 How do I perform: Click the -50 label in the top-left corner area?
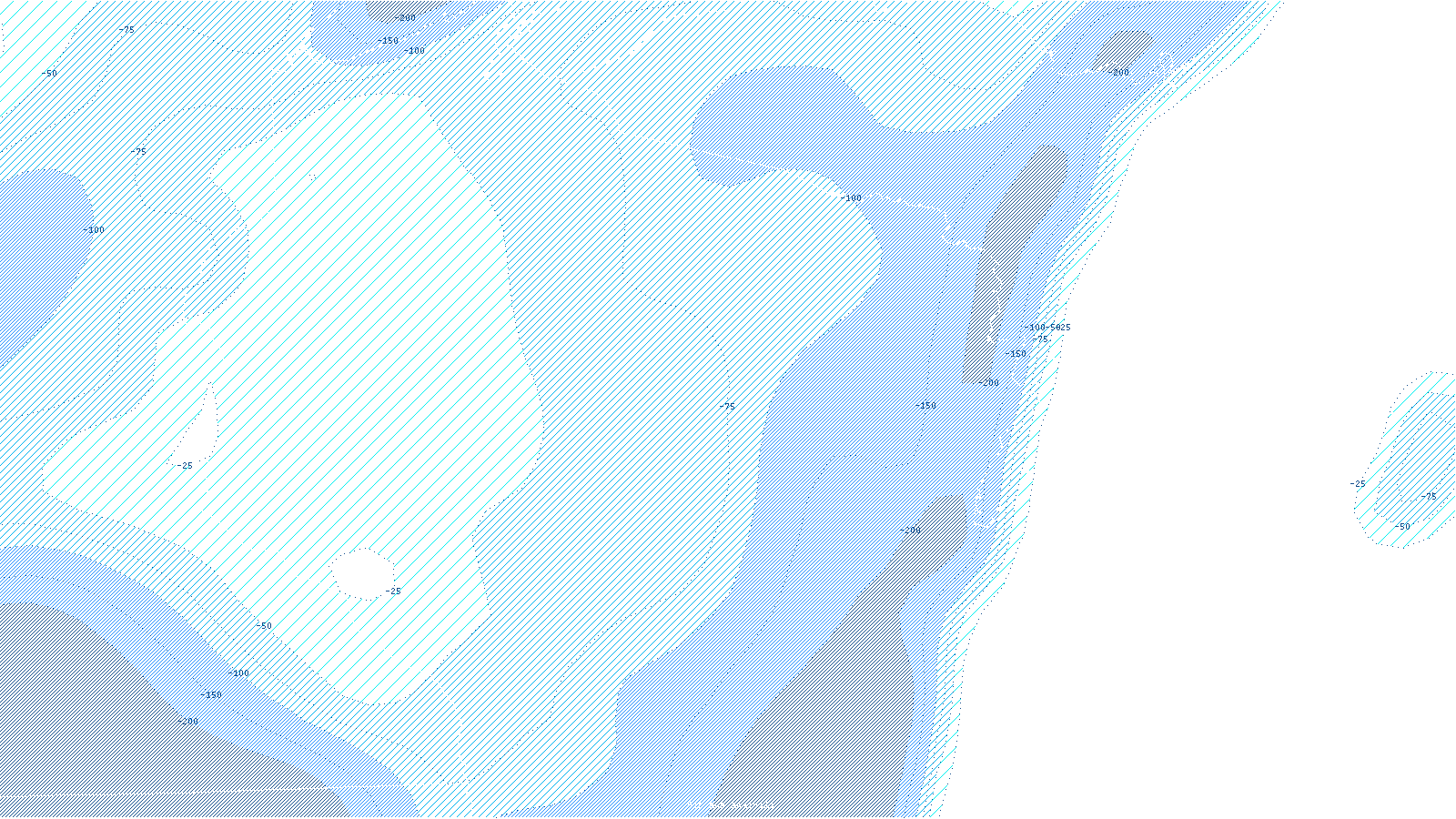[48, 74]
